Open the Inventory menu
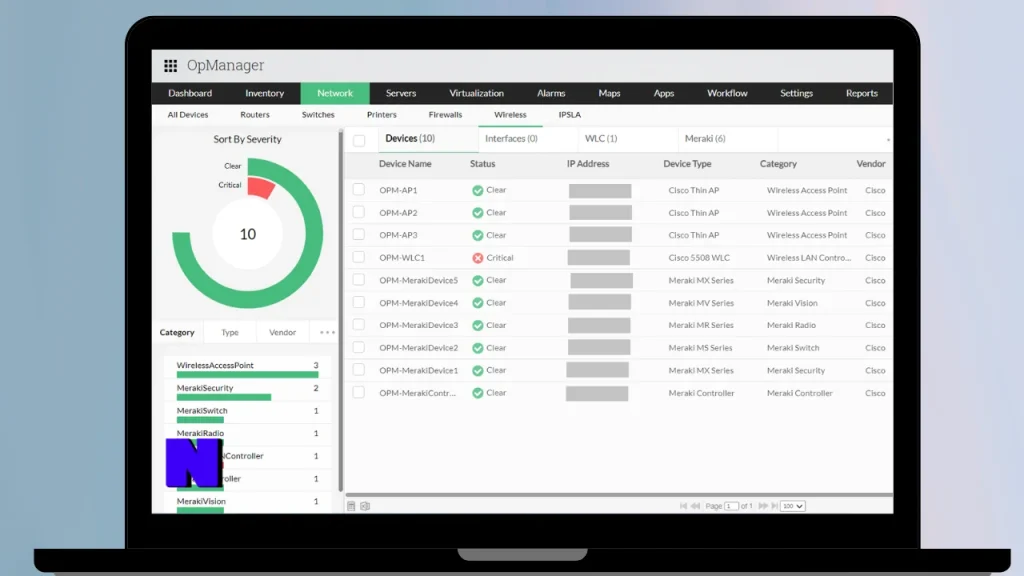 coord(264,93)
